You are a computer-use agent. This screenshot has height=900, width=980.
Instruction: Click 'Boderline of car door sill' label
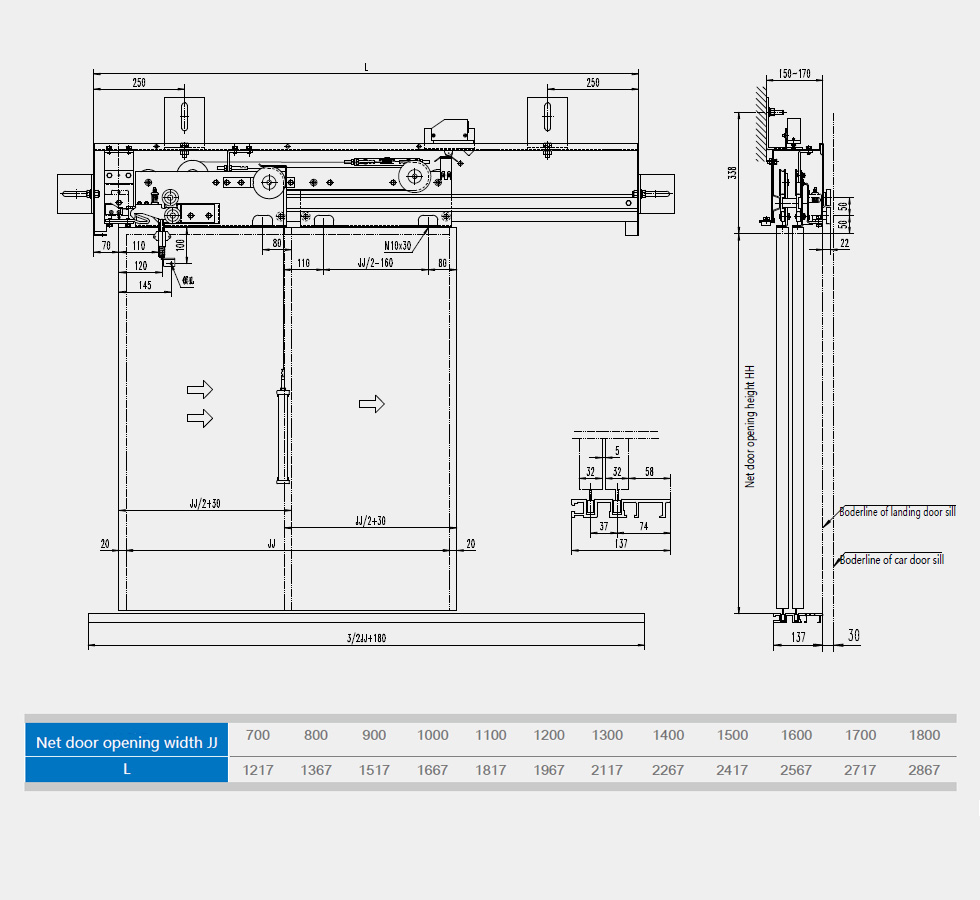click(x=891, y=560)
